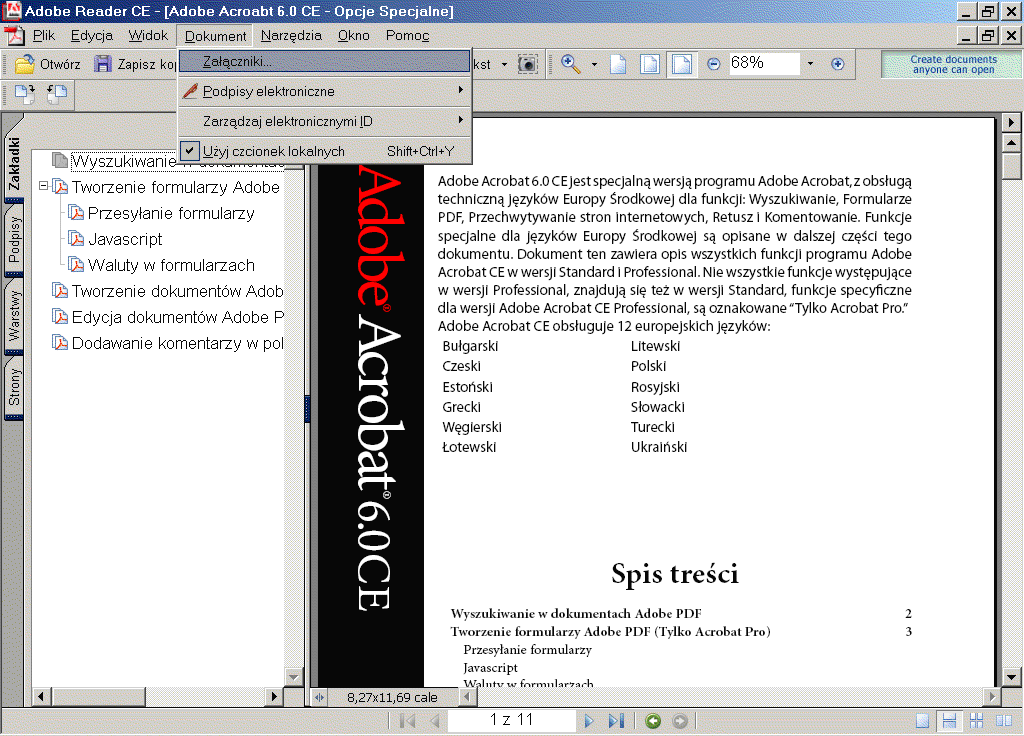Expand Zarządzaj elektronicznymi ID submenu
Viewport: 1024px width, 736px height.
[325, 121]
